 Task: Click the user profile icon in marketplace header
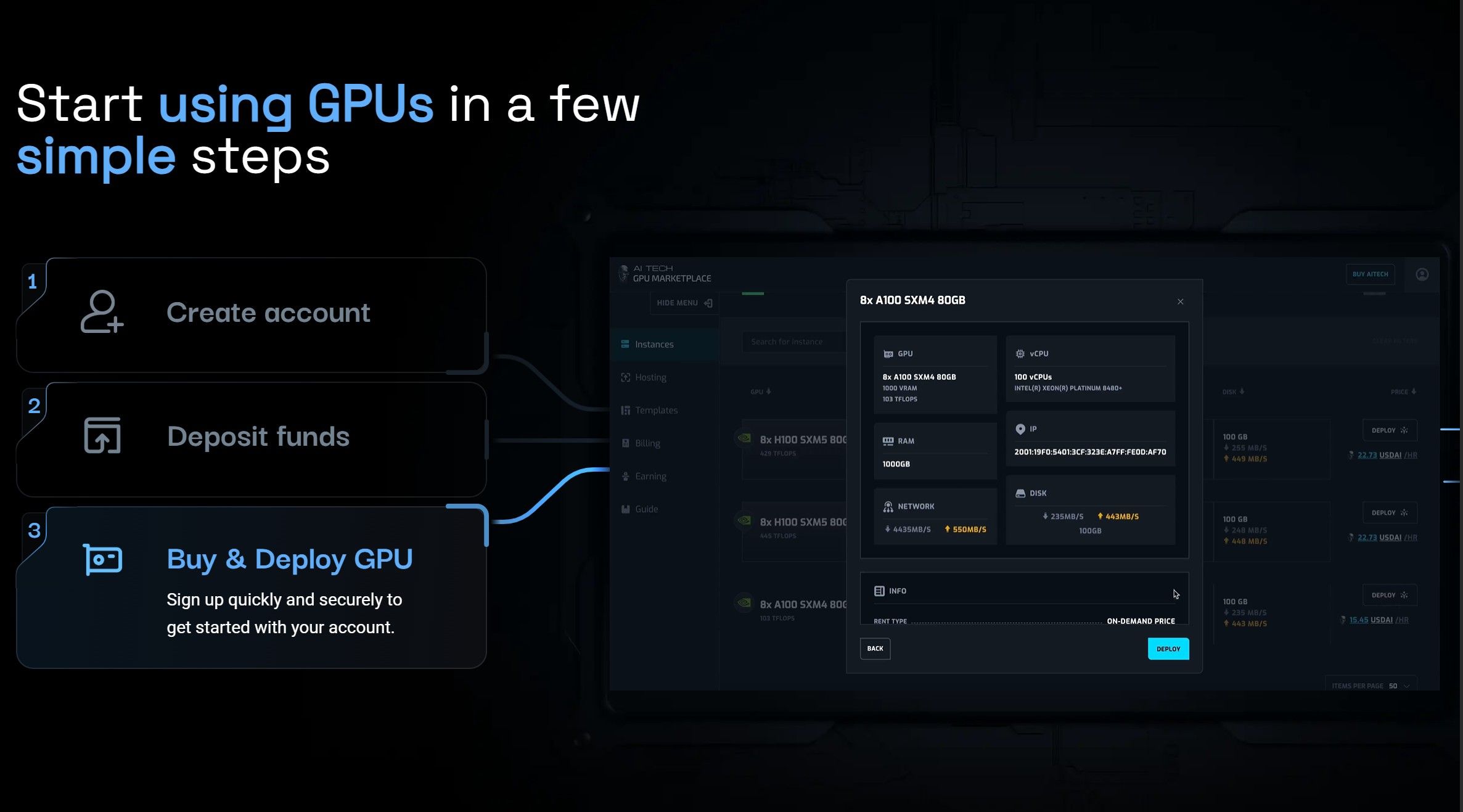[1422, 275]
